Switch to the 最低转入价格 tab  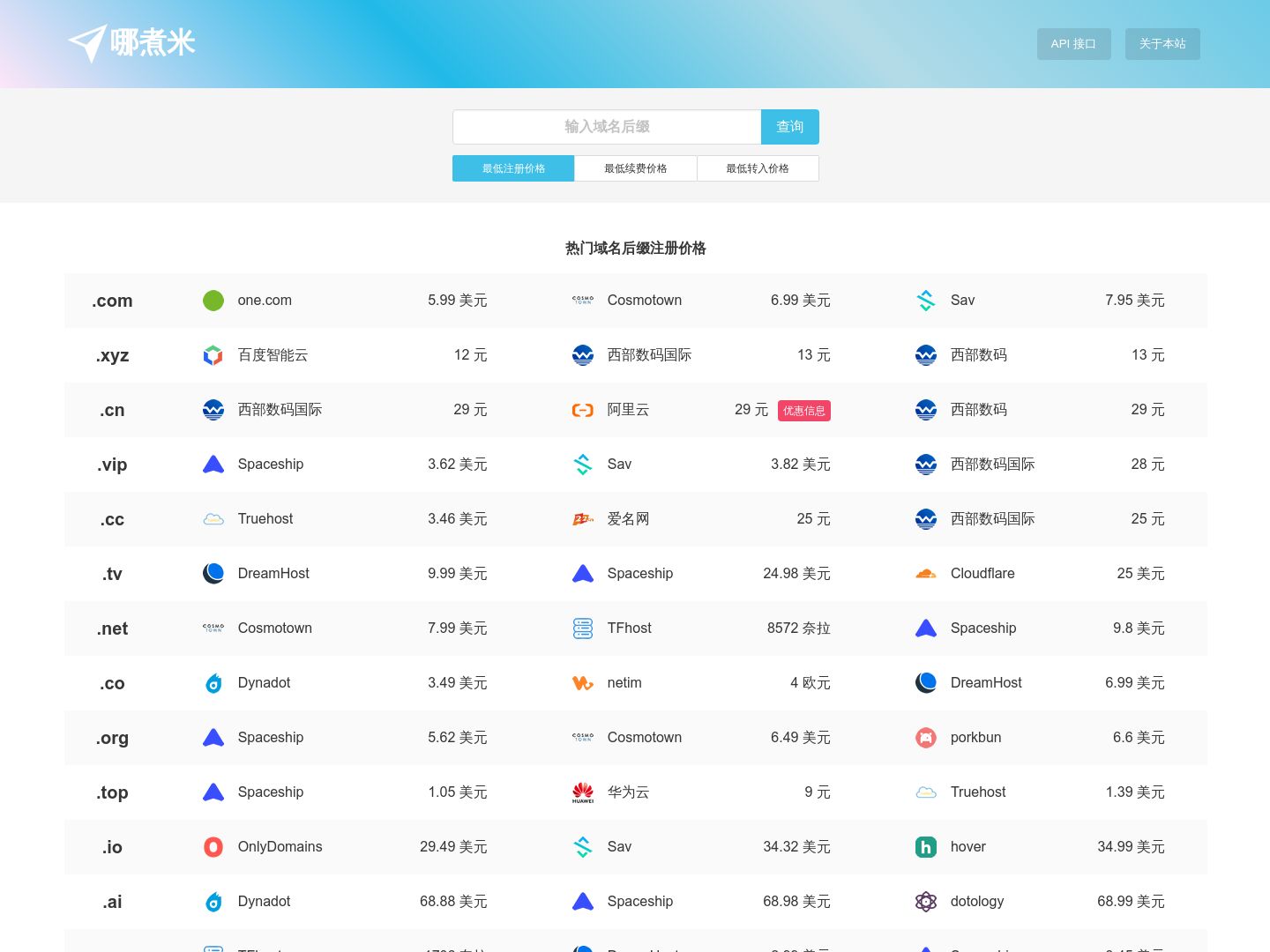pos(758,168)
